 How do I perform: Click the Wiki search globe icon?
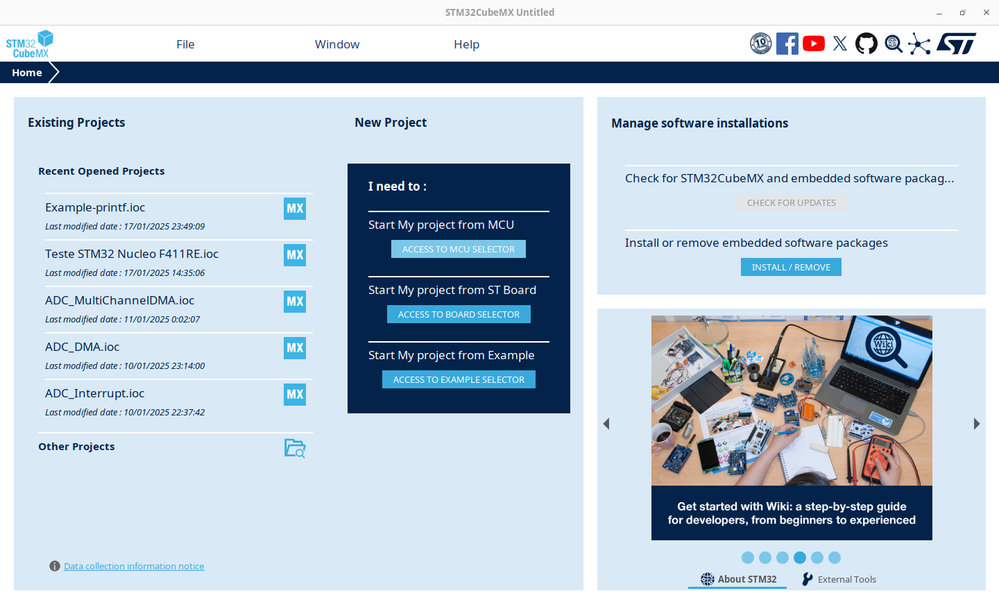(893, 43)
